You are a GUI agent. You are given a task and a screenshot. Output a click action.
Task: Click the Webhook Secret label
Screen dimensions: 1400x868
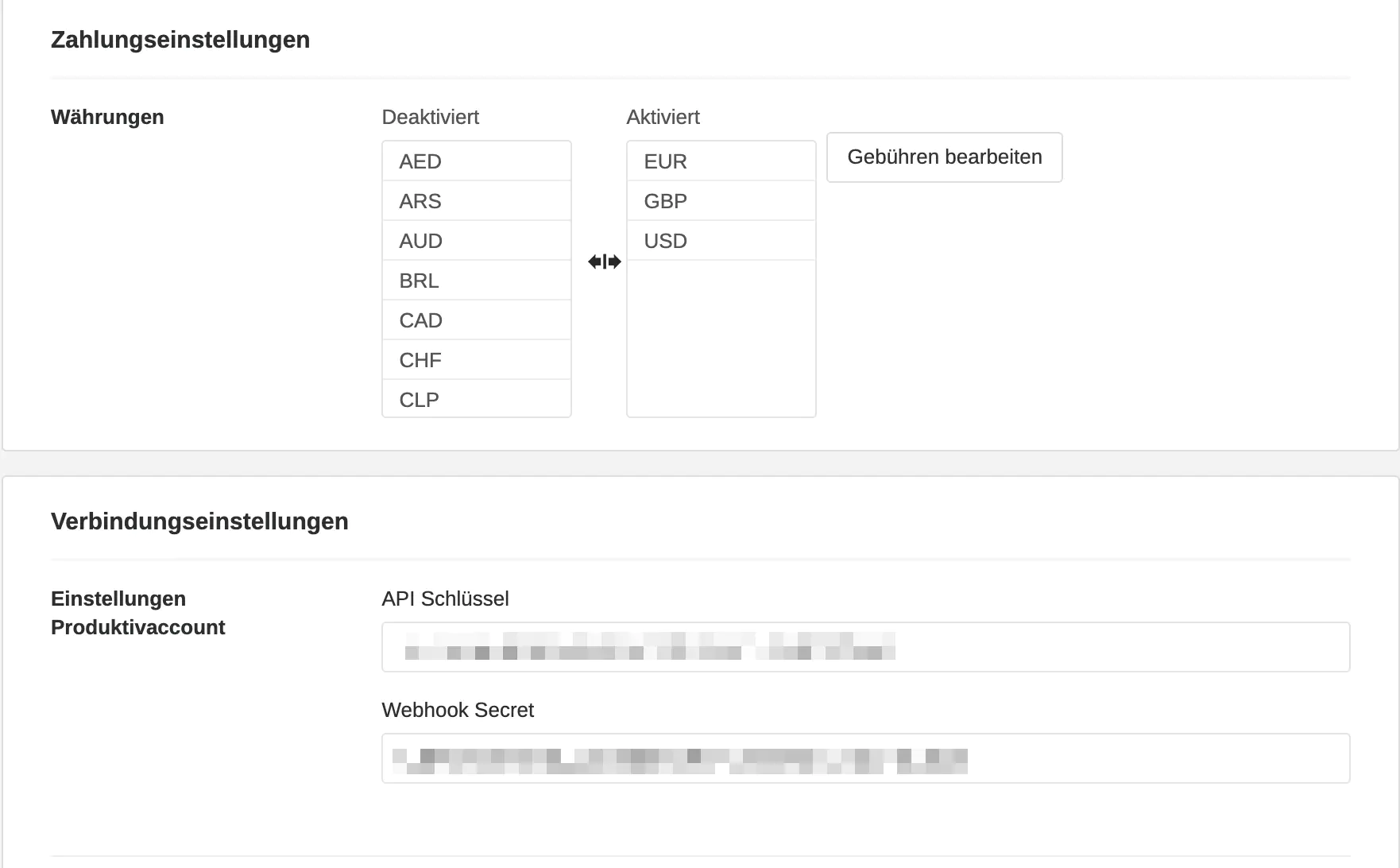tap(458, 710)
